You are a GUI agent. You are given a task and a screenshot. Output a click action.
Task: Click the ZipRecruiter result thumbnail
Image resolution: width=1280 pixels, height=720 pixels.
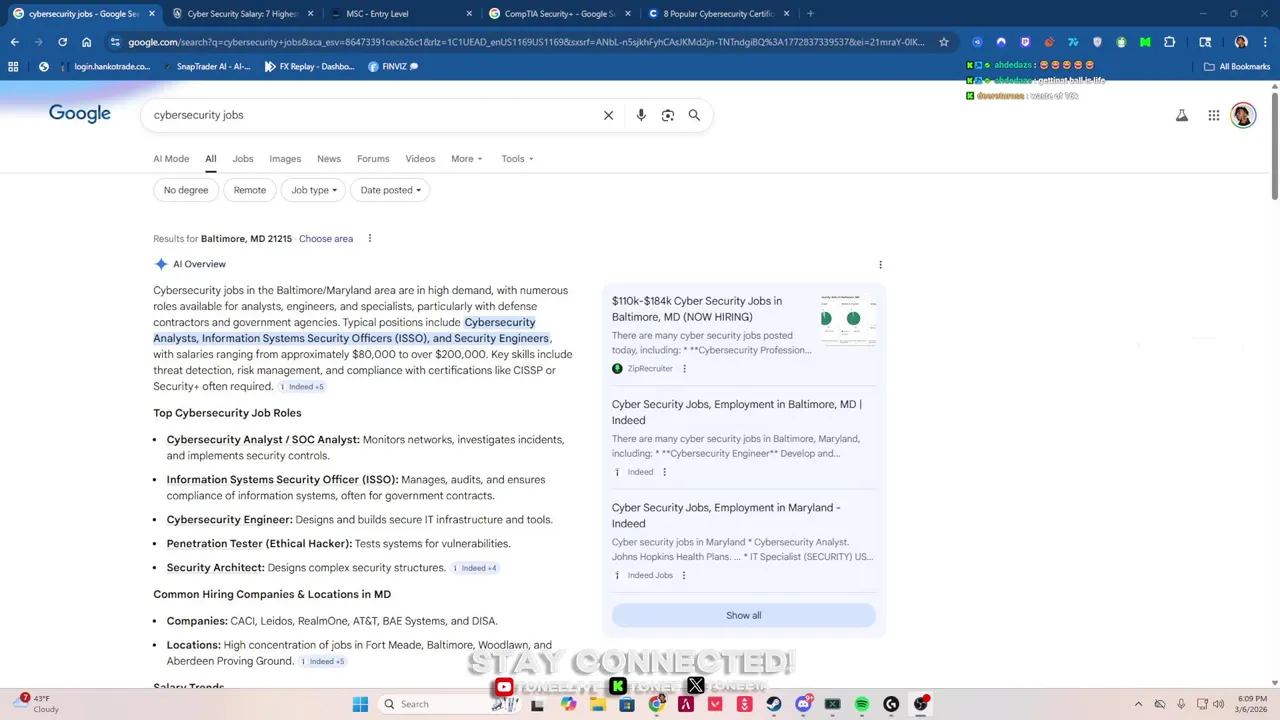pos(848,320)
